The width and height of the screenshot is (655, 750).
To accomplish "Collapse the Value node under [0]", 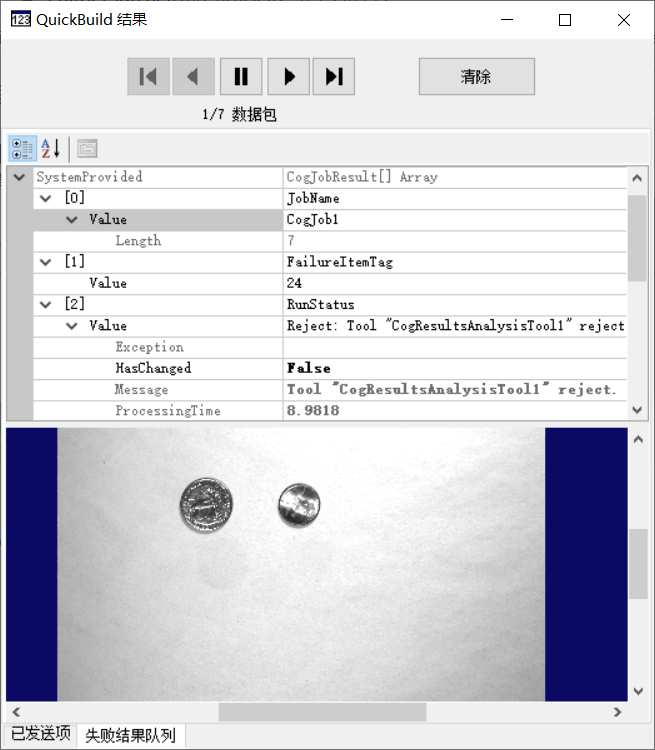I will pos(72,220).
